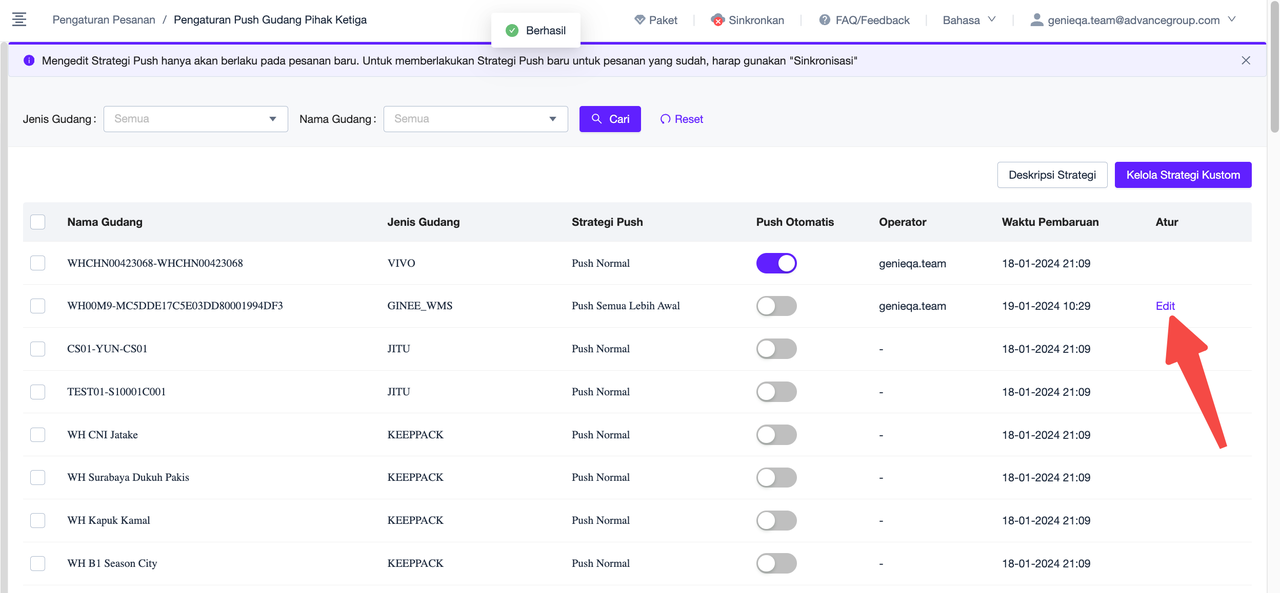Go to Pengaturan Pesanan breadcrumb
Image resolution: width=1280 pixels, height=593 pixels.
tap(104, 20)
